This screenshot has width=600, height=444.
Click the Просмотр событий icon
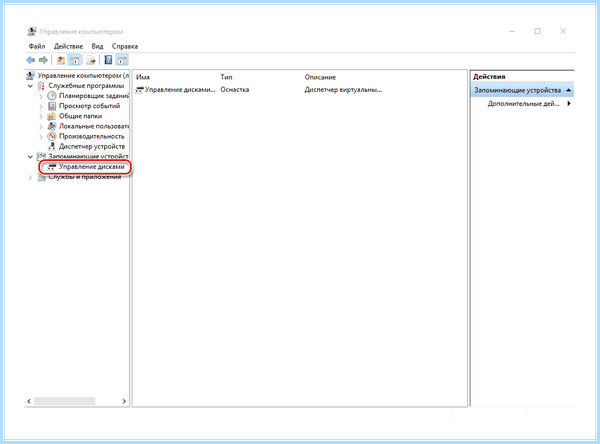(x=52, y=106)
